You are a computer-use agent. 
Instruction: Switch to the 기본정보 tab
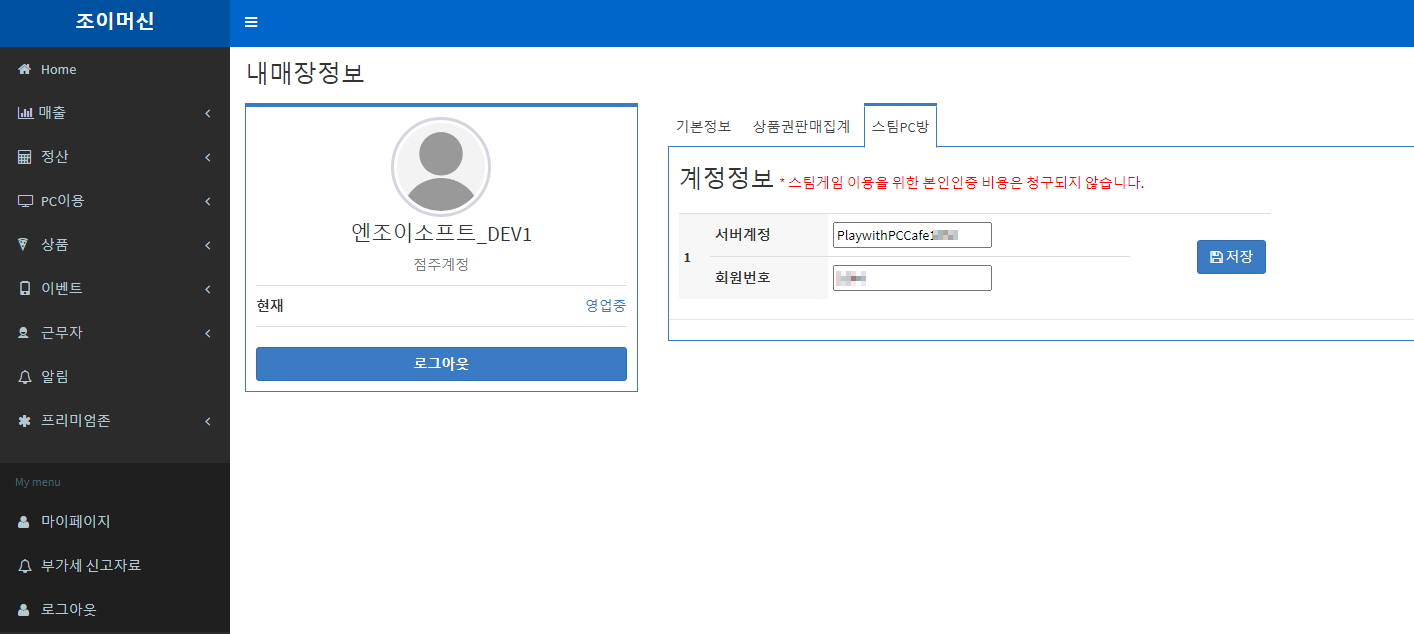coord(703,126)
